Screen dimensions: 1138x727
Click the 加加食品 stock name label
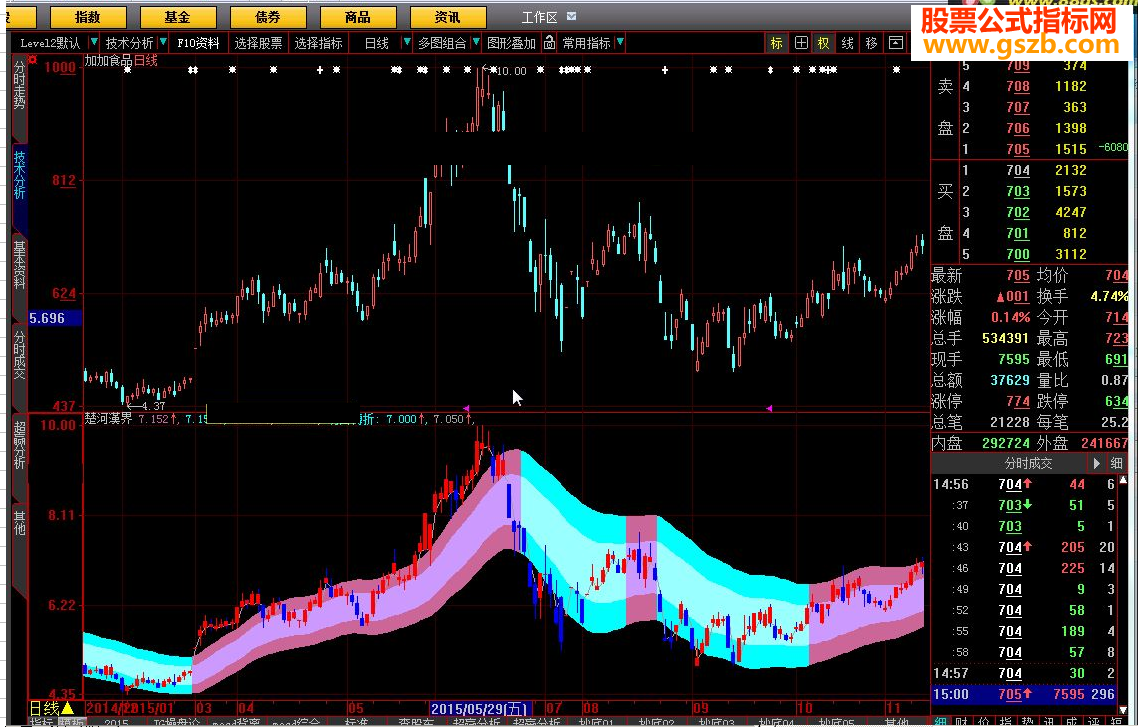point(109,60)
